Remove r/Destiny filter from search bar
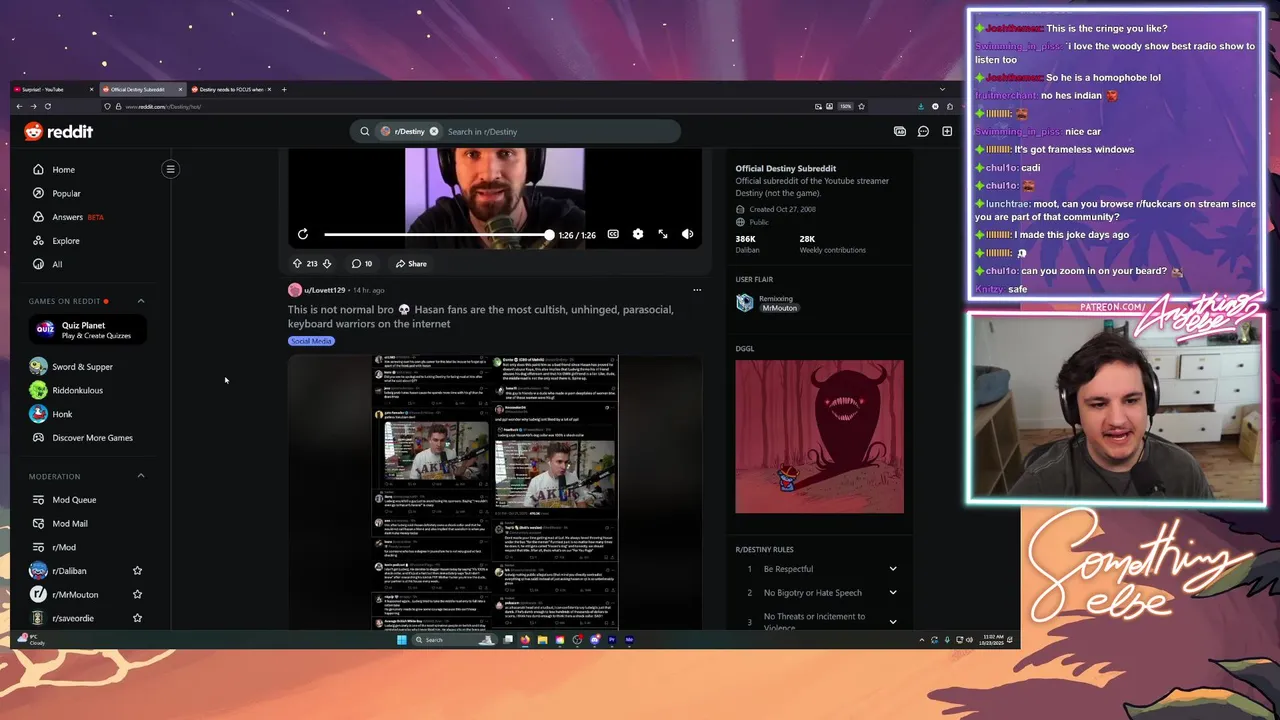The height and width of the screenshot is (720, 1280). pyautogui.click(x=434, y=131)
